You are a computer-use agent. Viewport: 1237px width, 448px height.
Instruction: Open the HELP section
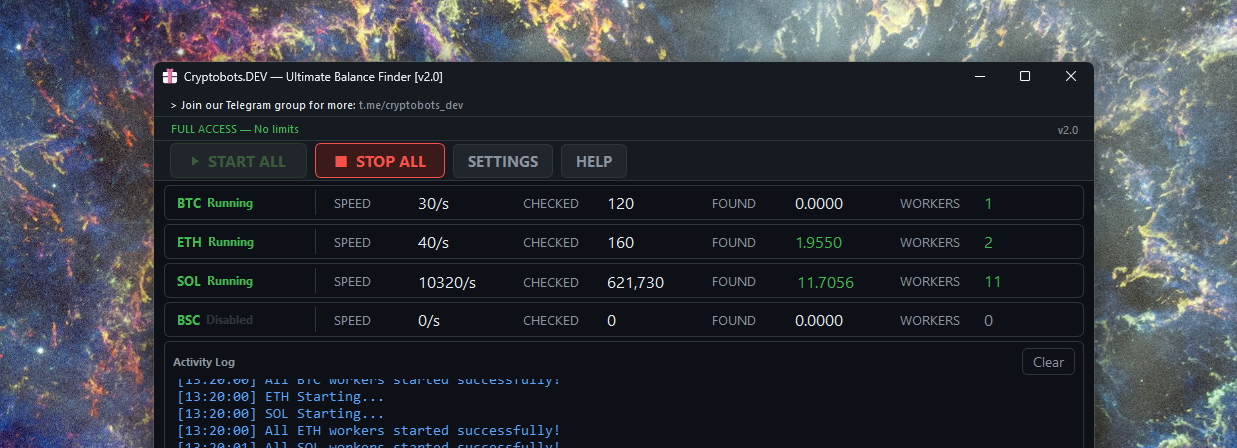pos(594,161)
